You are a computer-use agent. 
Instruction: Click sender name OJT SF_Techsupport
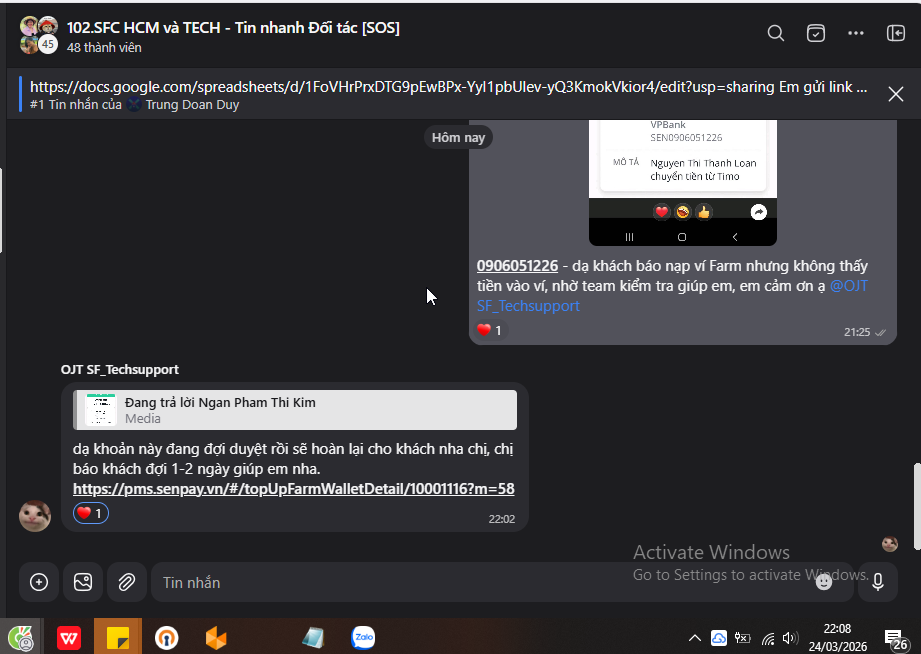pyautogui.click(x=120, y=370)
